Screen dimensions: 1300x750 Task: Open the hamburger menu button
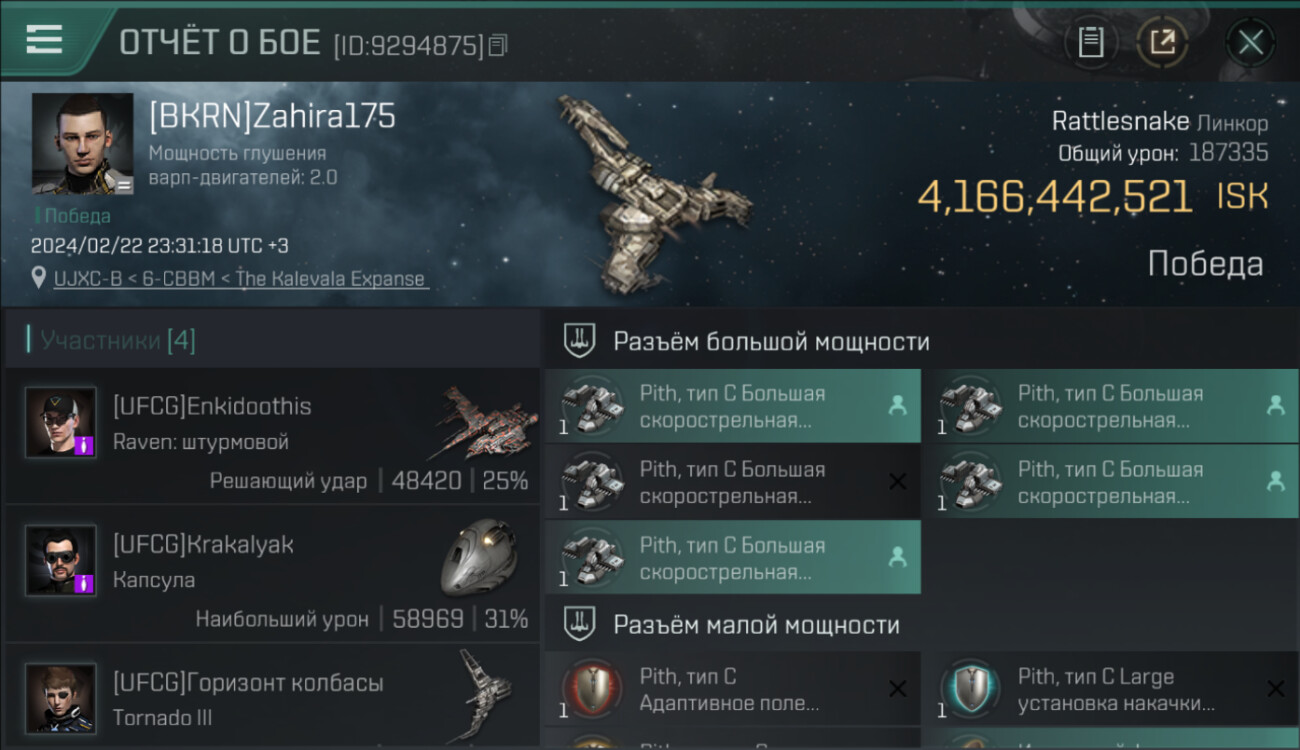pyautogui.click(x=45, y=39)
